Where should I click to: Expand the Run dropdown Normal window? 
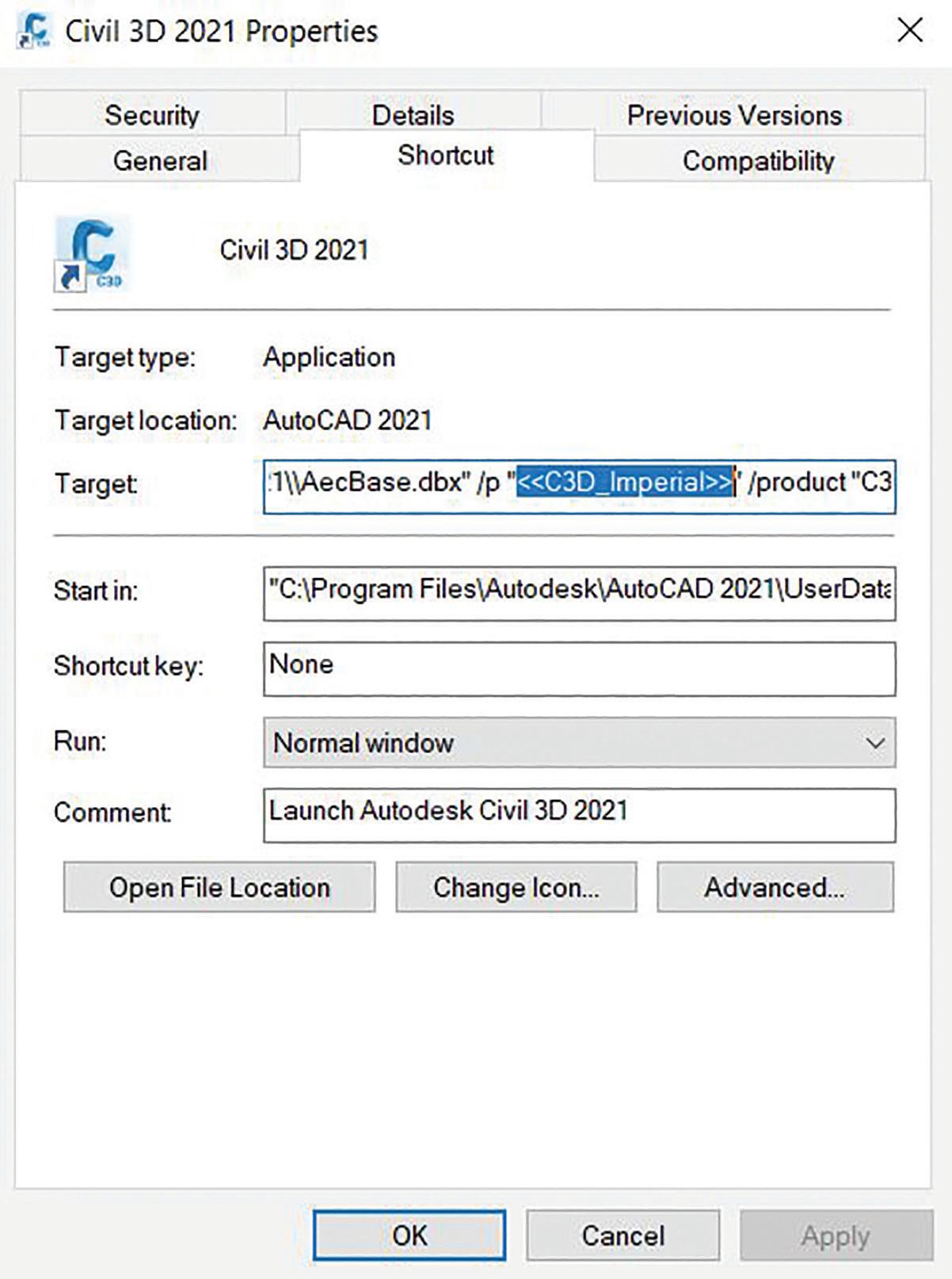coord(579,743)
